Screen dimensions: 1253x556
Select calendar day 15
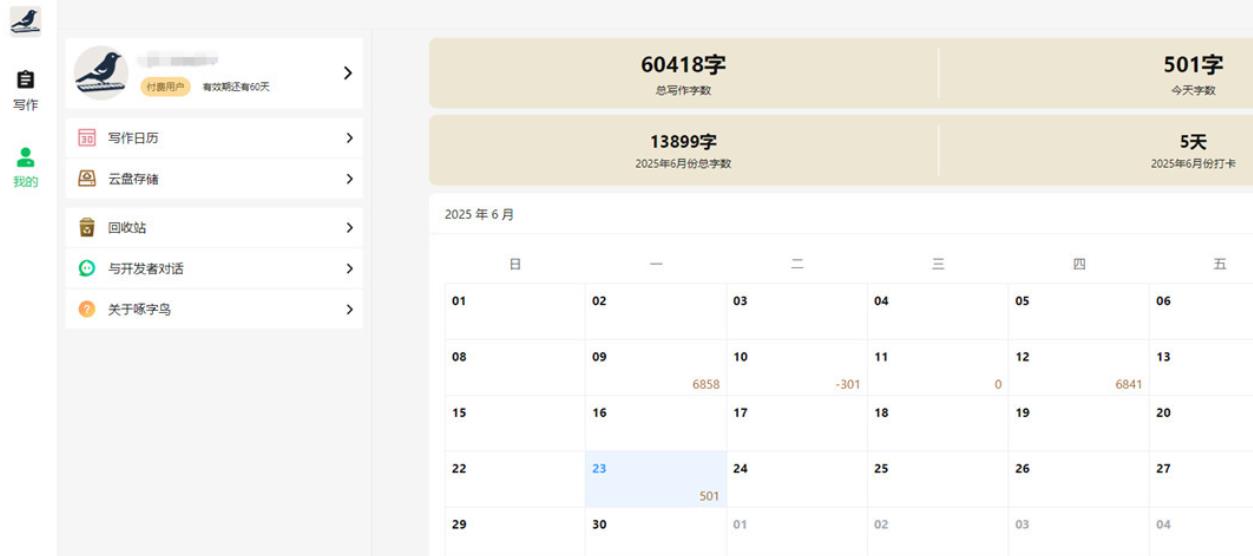(515, 423)
